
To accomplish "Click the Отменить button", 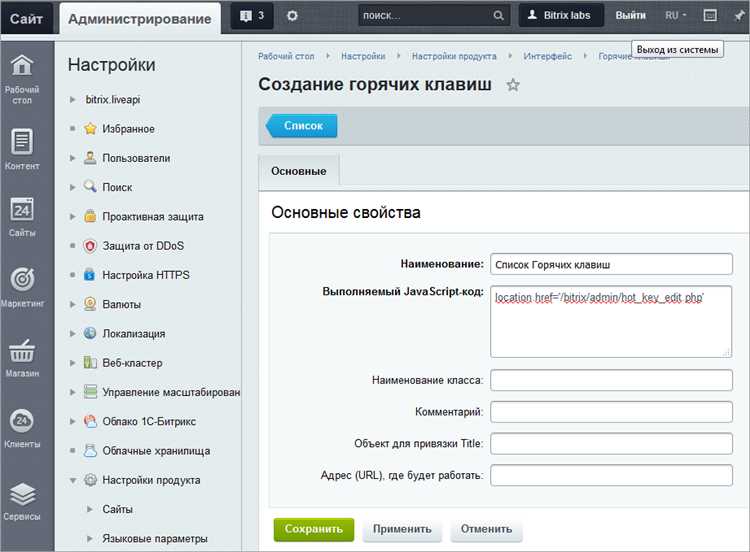I will tap(486, 529).
